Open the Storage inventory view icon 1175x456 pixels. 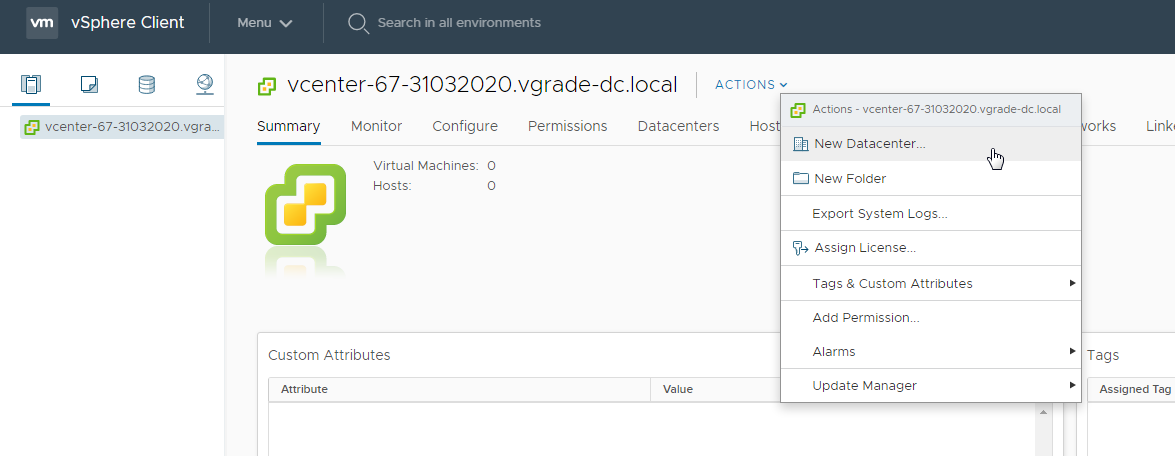tap(147, 85)
